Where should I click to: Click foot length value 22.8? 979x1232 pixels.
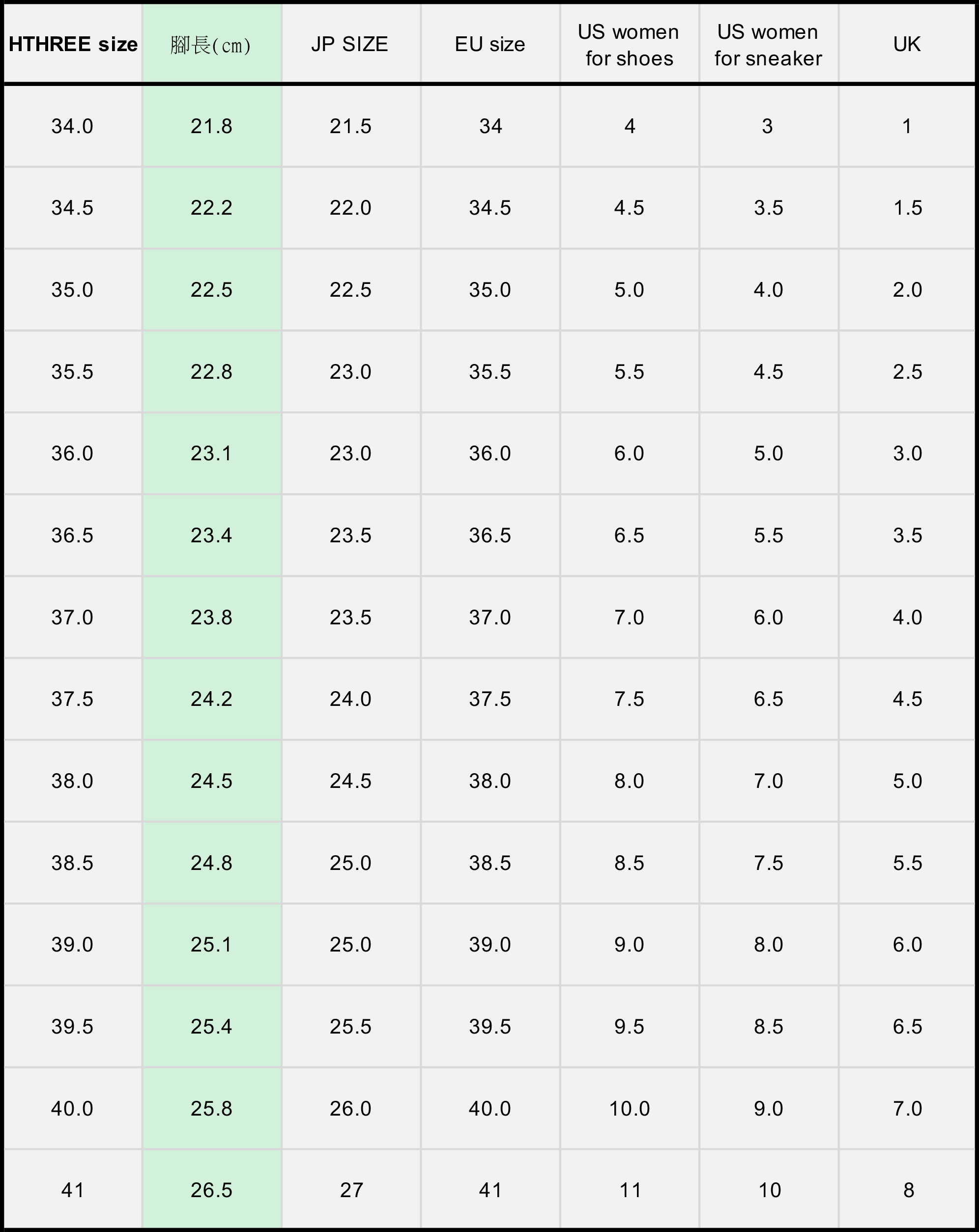[212, 371]
